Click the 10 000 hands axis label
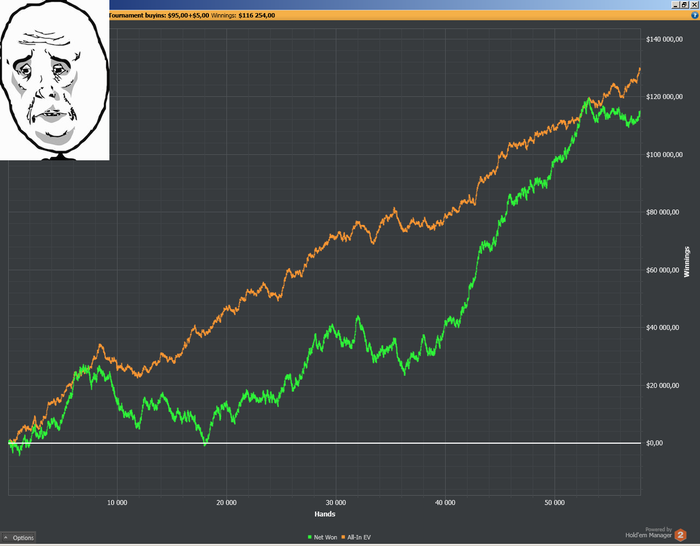 [117, 503]
